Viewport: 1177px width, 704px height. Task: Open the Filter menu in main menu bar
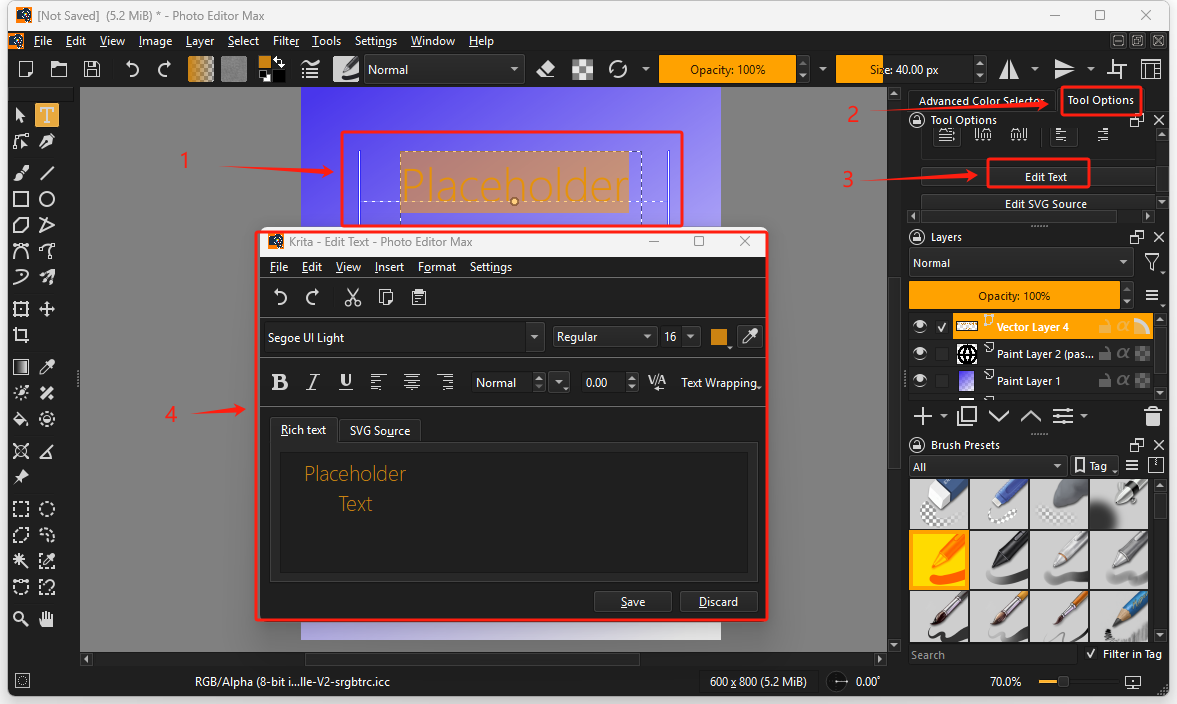click(x=286, y=41)
